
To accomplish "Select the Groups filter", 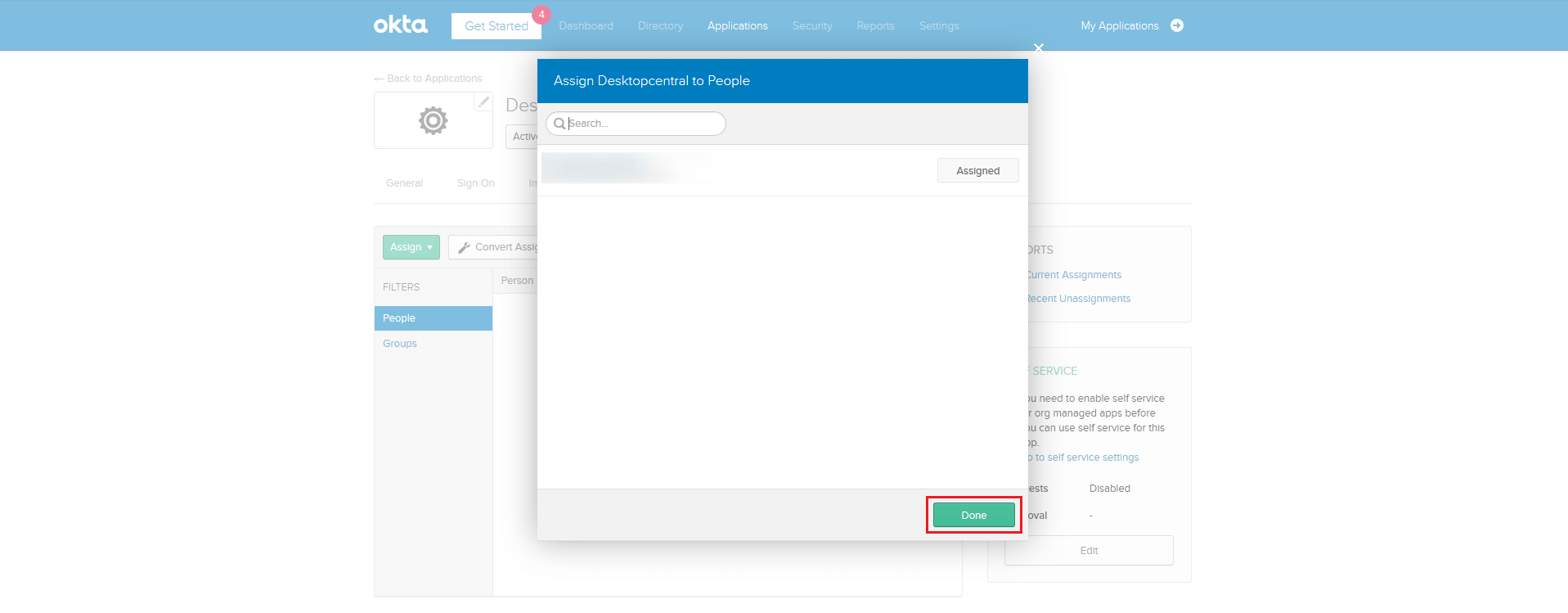I will (x=400, y=344).
